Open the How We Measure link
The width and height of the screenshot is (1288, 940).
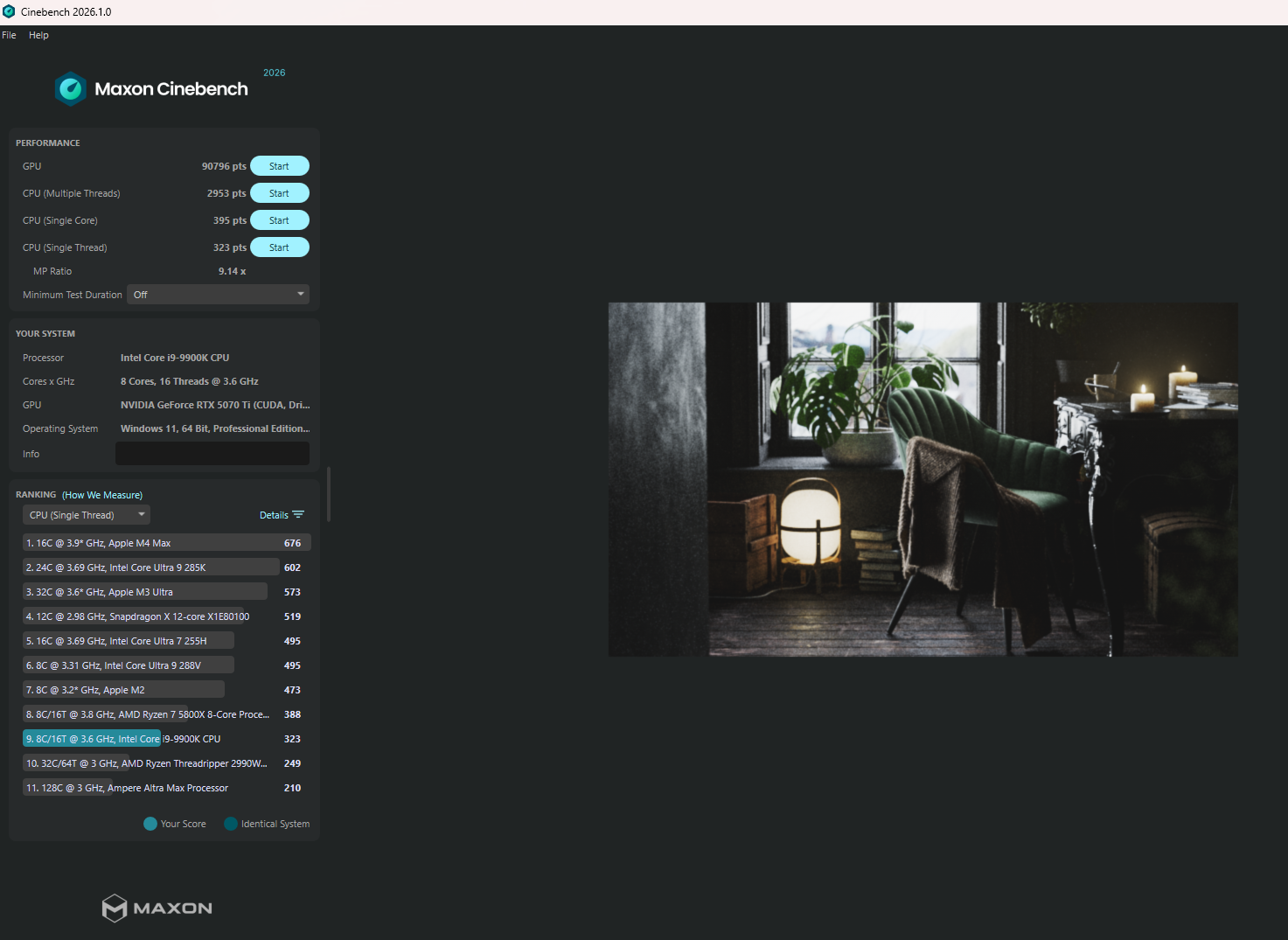[x=102, y=495]
